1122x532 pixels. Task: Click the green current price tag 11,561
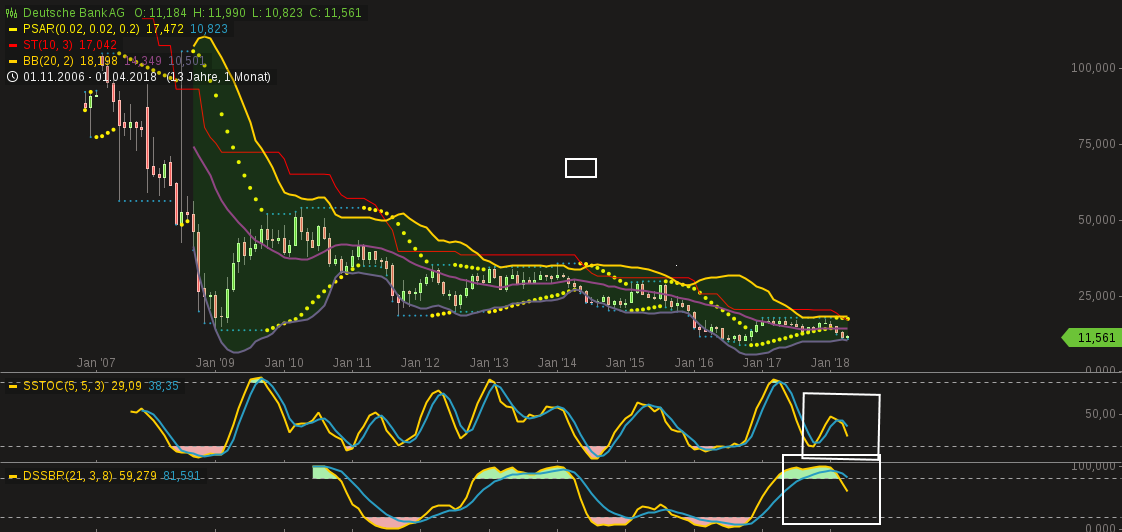point(1091,338)
